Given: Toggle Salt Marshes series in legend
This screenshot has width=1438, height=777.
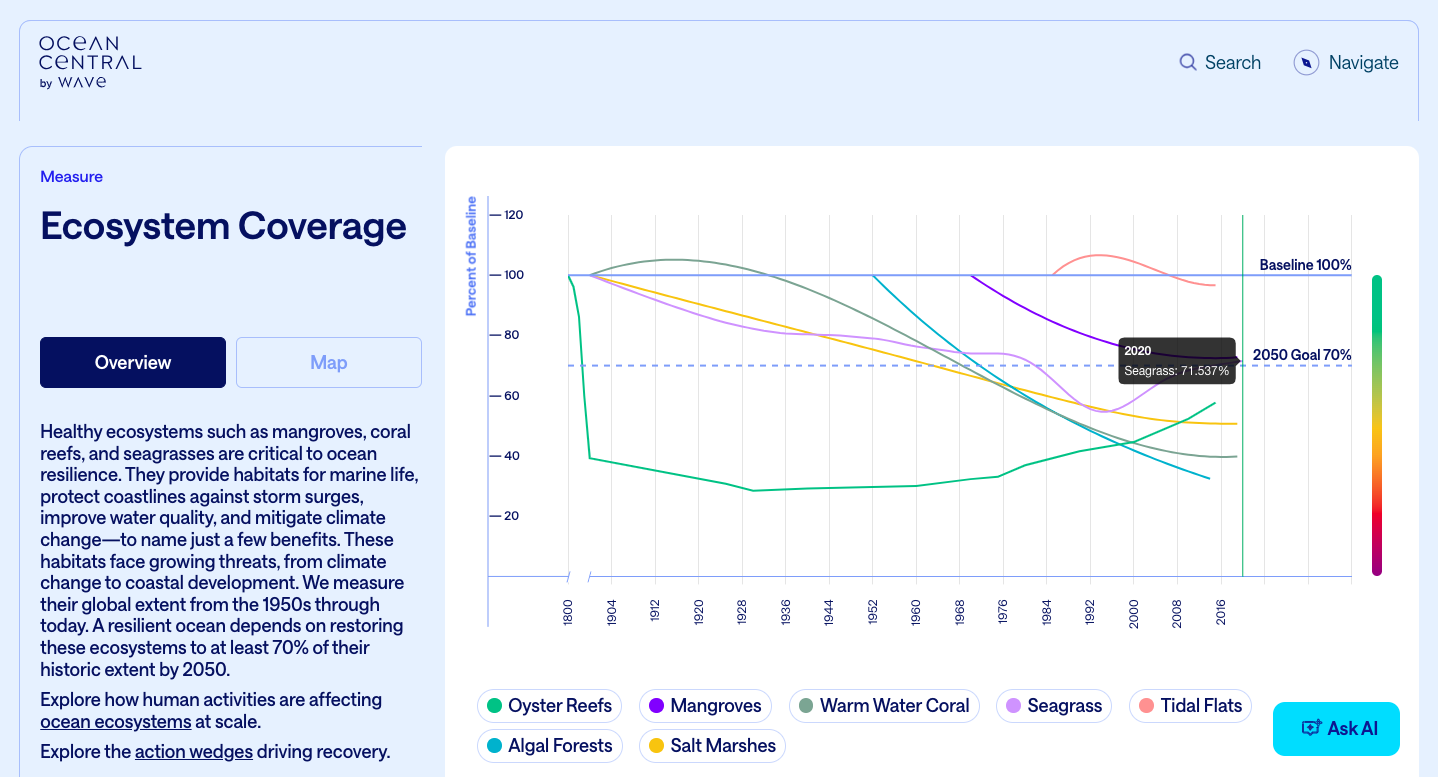Looking at the screenshot, I should pyautogui.click(x=712, y=746).
